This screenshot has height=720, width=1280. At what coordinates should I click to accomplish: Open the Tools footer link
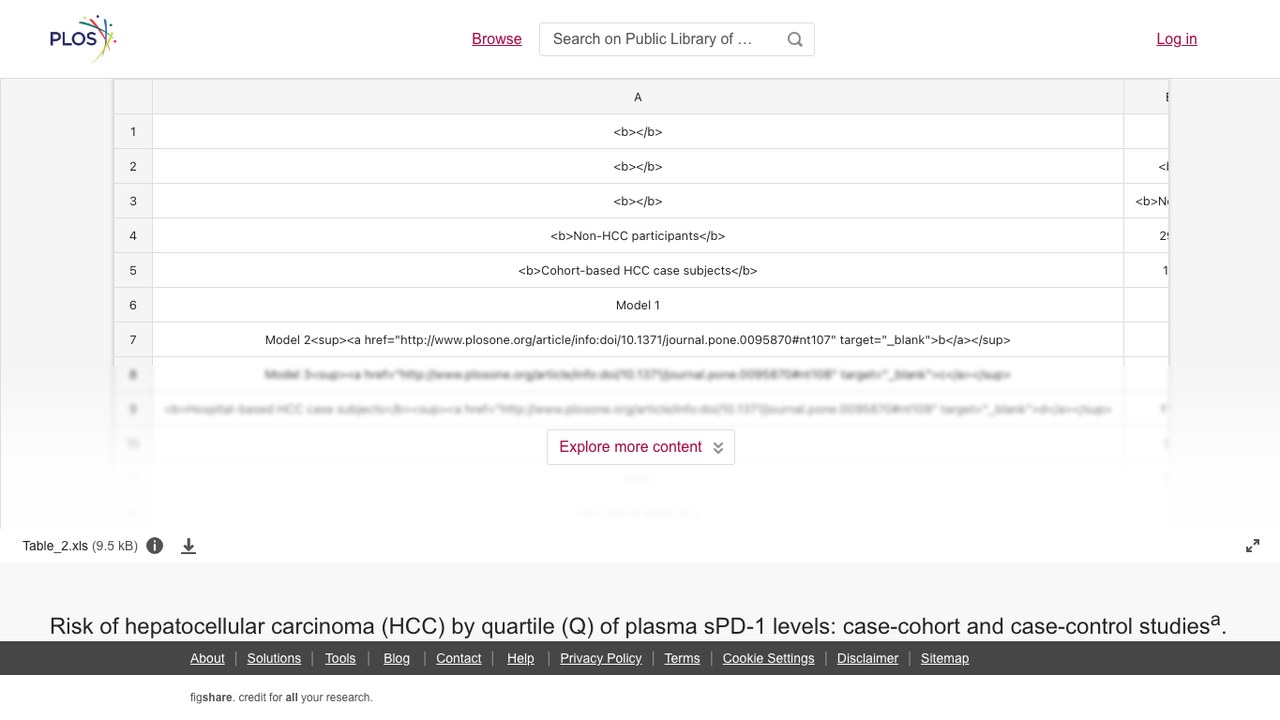340,658
